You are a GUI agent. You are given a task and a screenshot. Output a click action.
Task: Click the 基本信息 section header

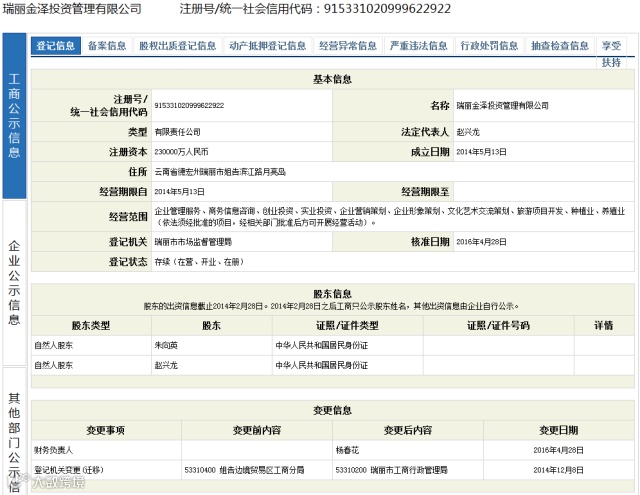click(333, 79)
